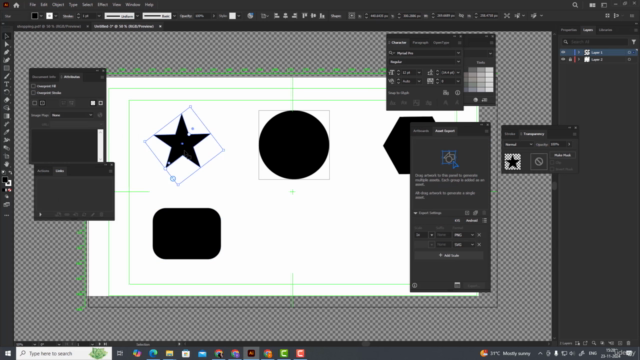
Task: Open font style dropdown Regular
Action: 458,62
